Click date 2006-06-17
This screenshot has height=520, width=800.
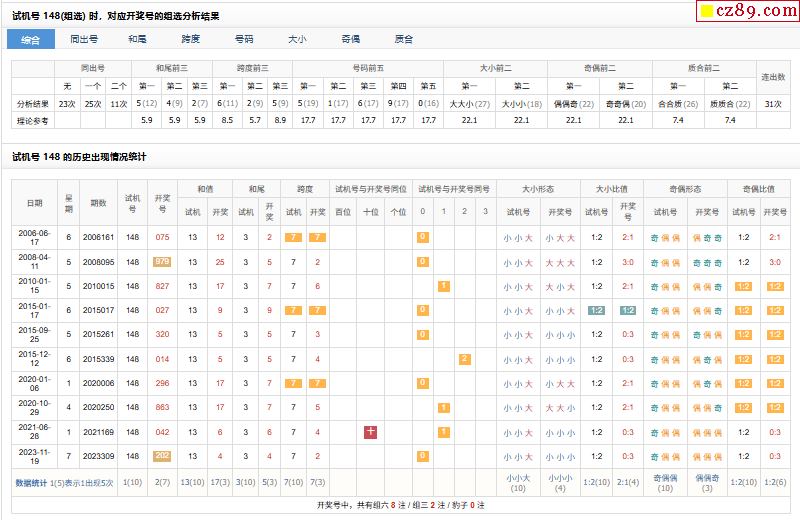point(34,237)
